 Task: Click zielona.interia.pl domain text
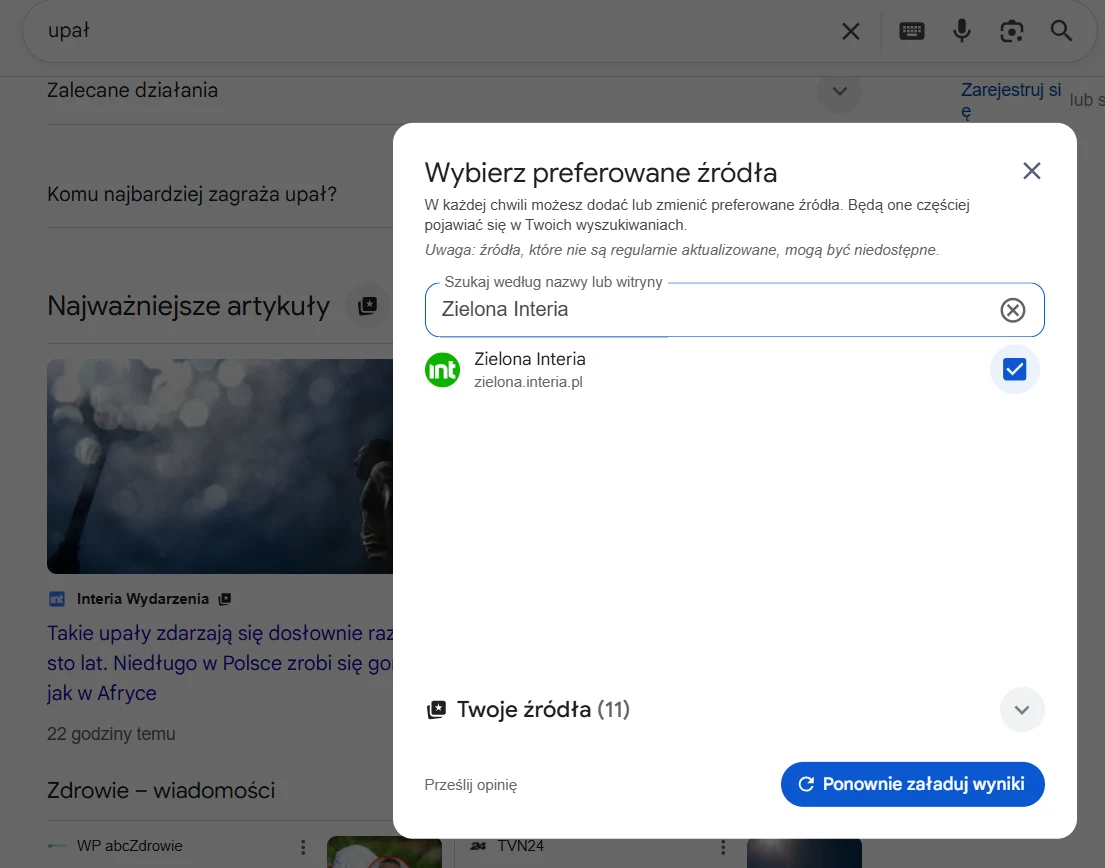point(529,382)
